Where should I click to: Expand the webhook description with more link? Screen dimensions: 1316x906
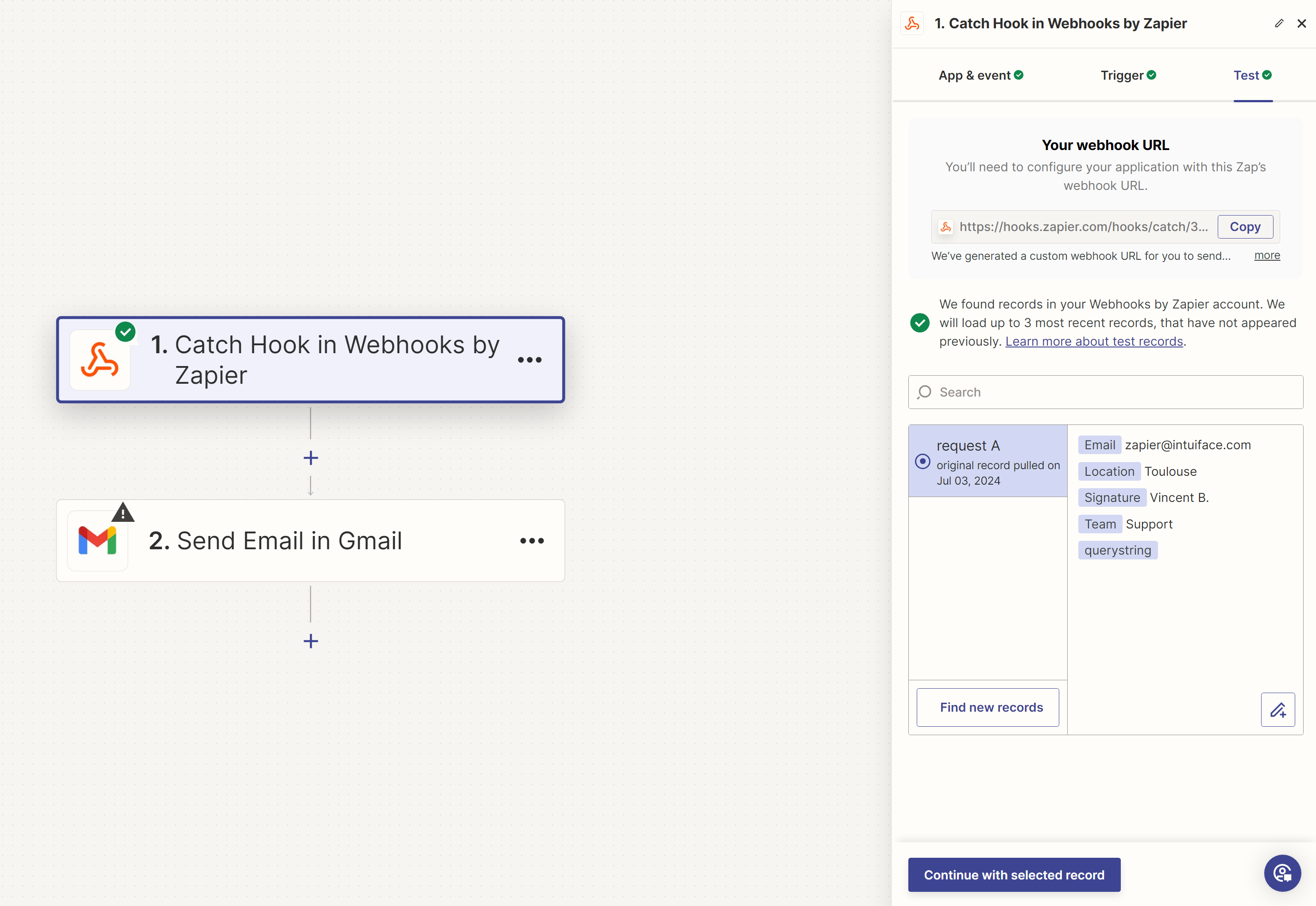(1267, 255)
